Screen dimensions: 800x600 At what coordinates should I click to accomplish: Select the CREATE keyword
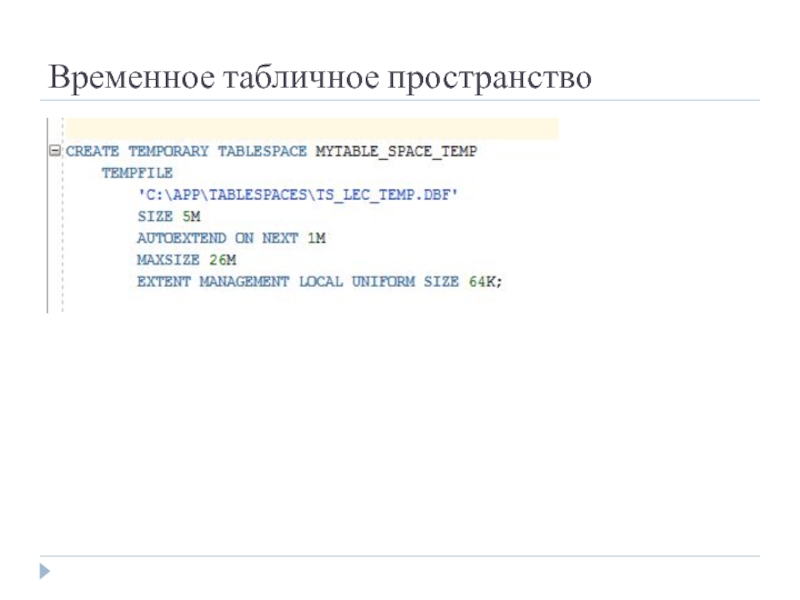click(92, 152)
